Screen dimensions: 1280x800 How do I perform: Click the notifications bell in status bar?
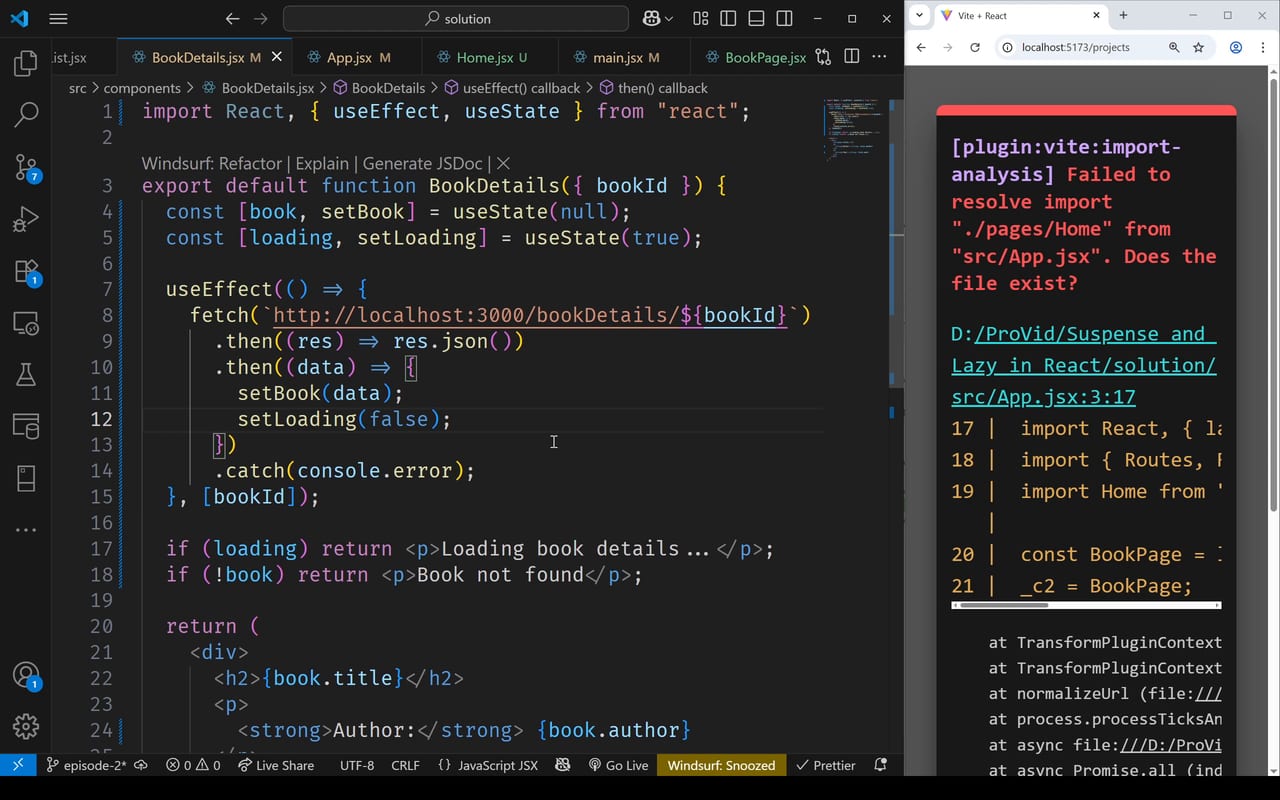(x=881, y=765)
